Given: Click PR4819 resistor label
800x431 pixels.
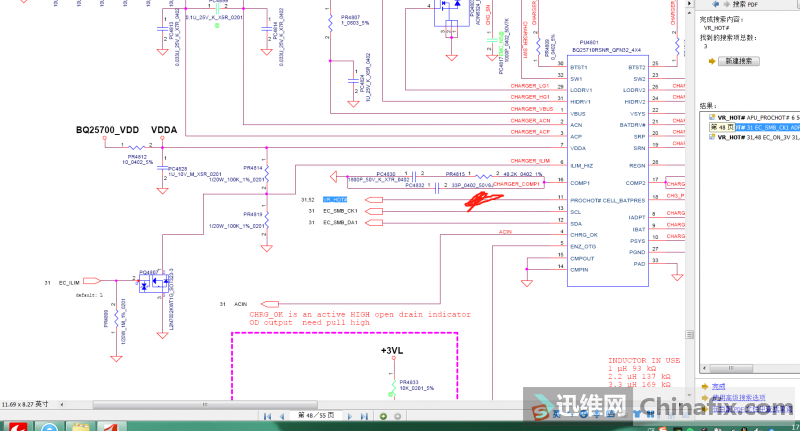Looking at the screenshot, I should 253,214.
